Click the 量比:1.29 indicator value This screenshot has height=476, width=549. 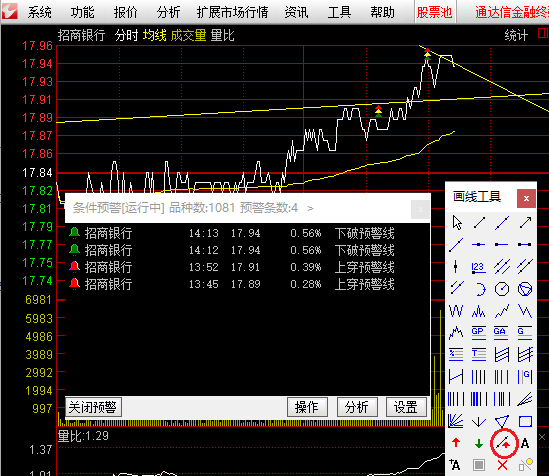click(x=83, y=436)
